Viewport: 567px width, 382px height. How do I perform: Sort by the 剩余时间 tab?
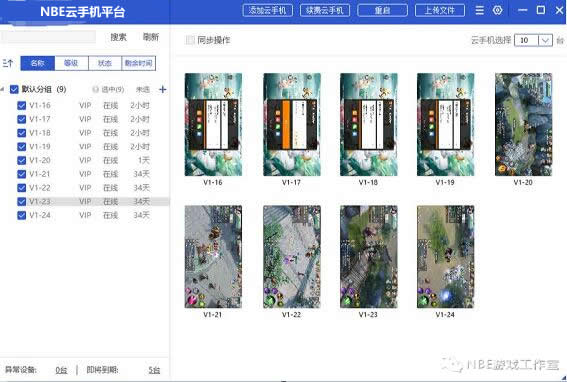point(139,63)
